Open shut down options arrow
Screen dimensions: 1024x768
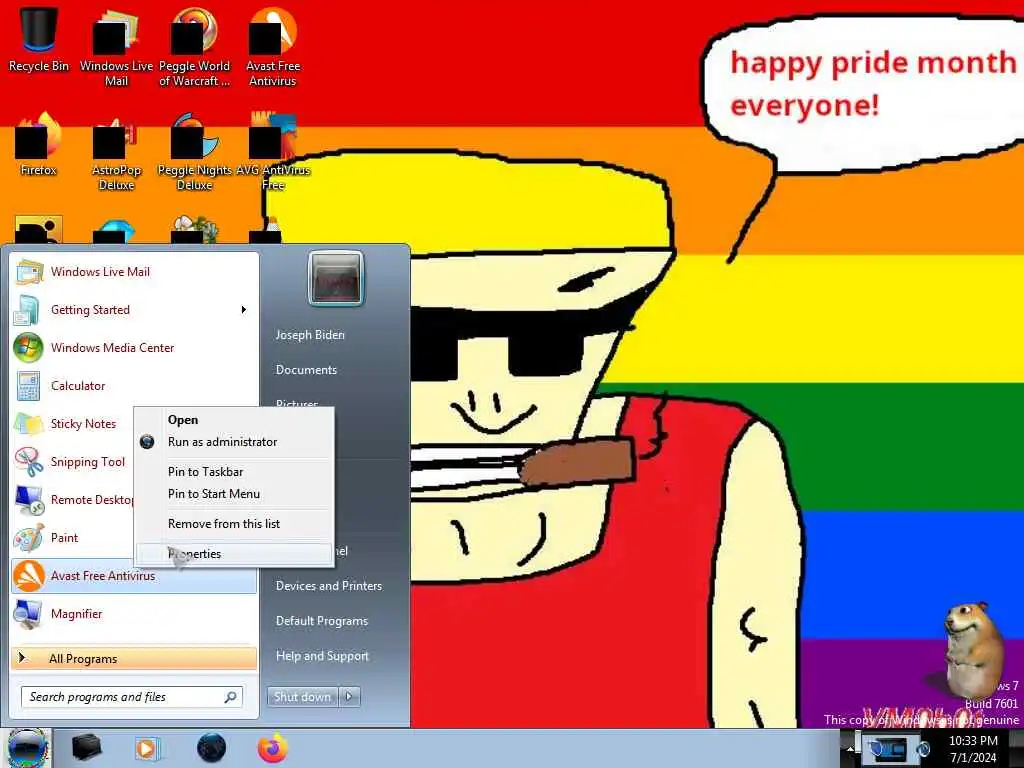point(349,697)
